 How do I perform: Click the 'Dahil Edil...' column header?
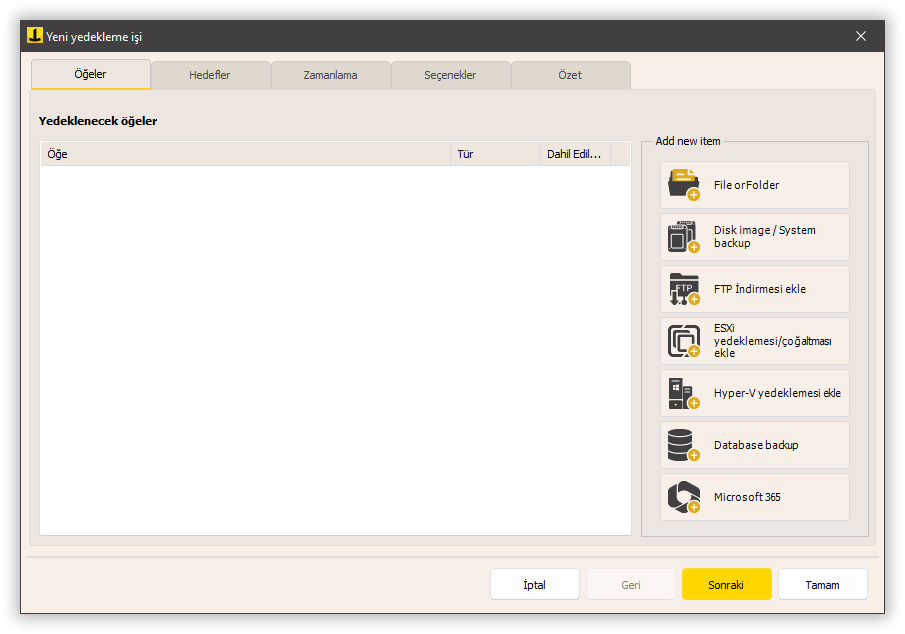point(575,154)
